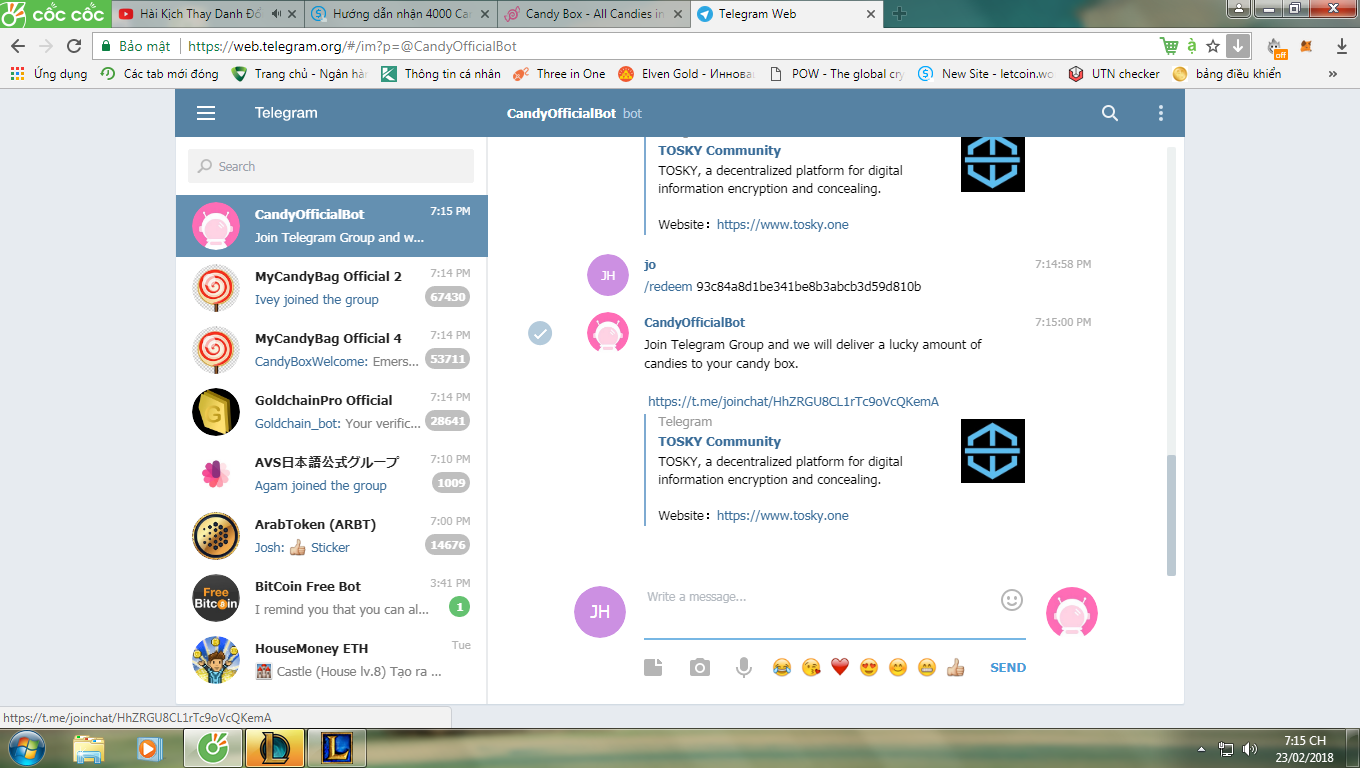Click the 67430 unread badge
The height and width of the screenshot is (768, 1360).
coord(447,297)
